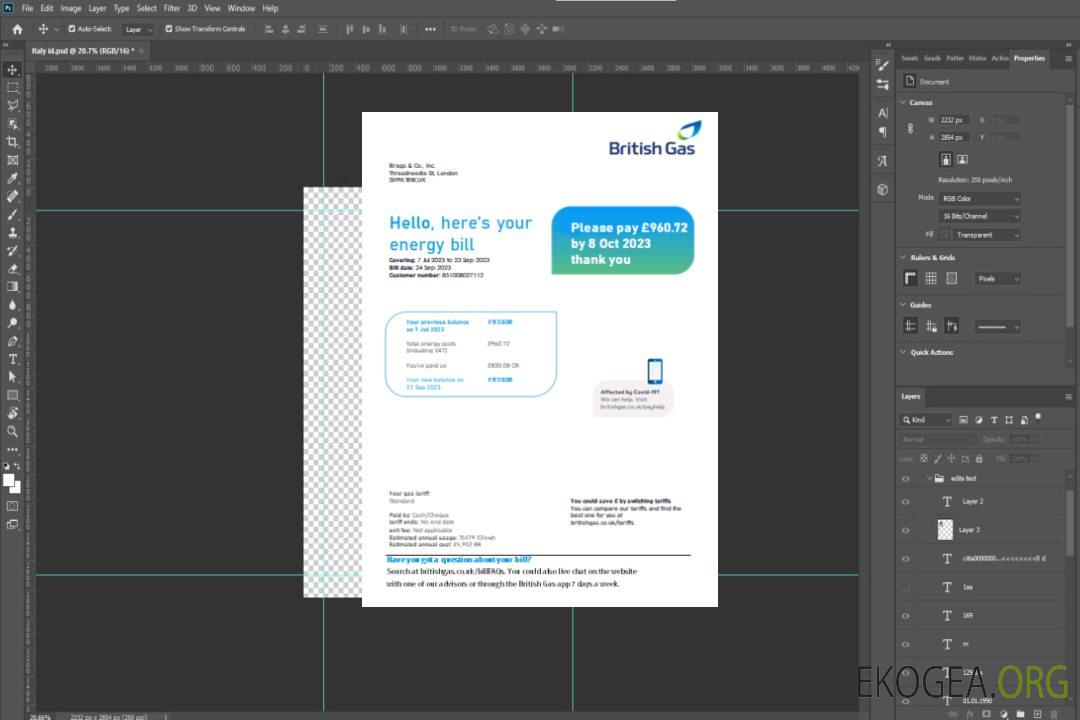Open the Auto-Select Layer dropdown
The image size is (1080, 720).
(x=138, y=29)
